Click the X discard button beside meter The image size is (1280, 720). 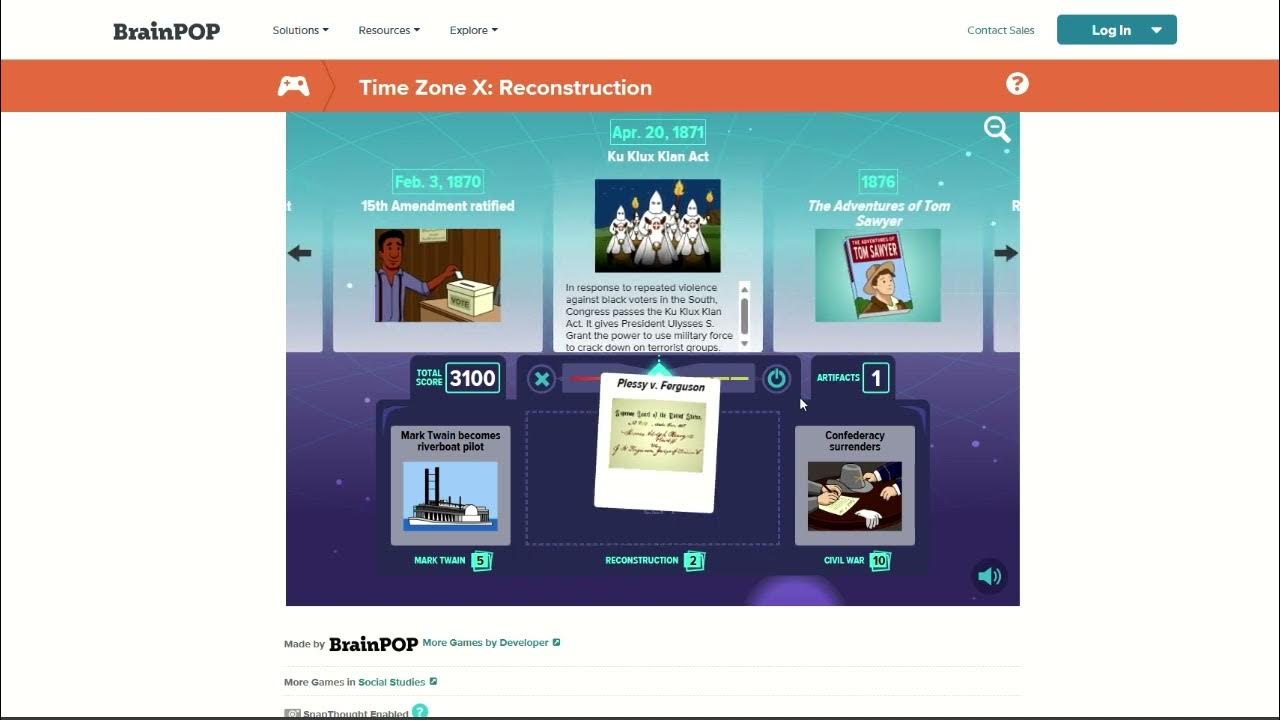click(541, 379)
